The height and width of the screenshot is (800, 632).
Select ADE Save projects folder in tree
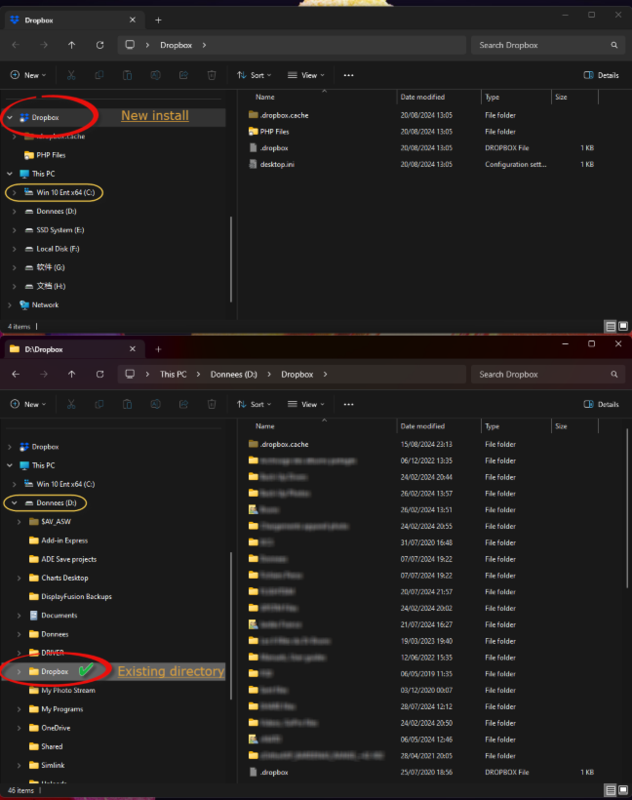(x=68, y=559)
